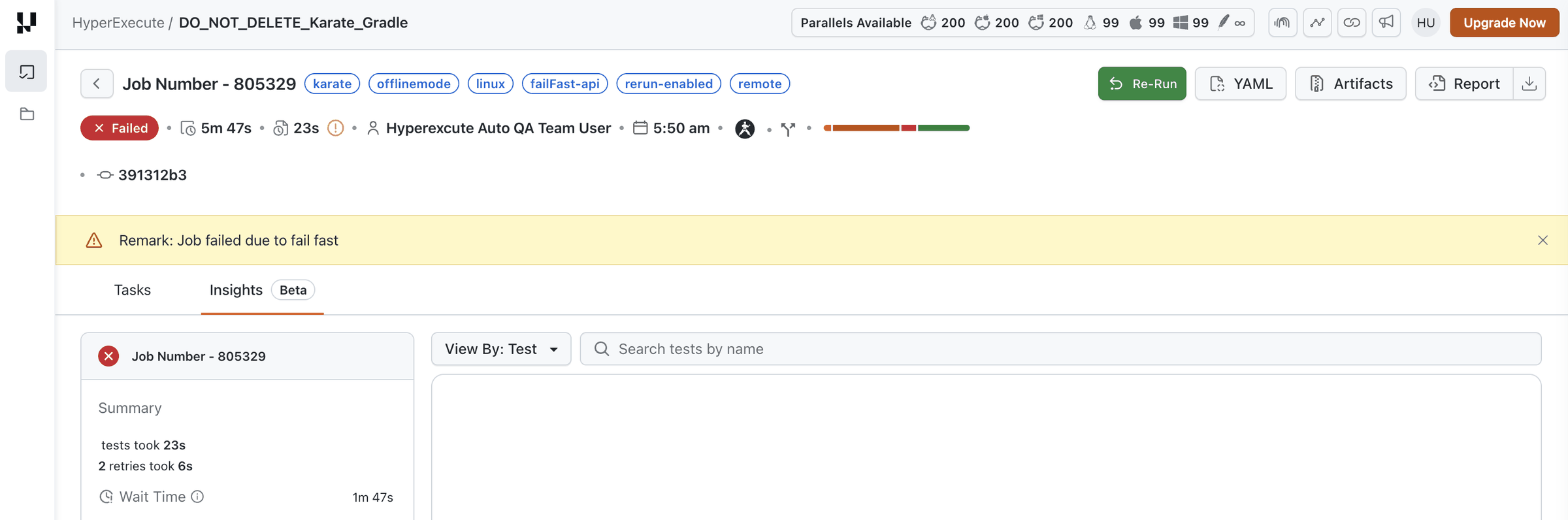
Task: Click the total duration clock icon
Action: tap(188, 129)
